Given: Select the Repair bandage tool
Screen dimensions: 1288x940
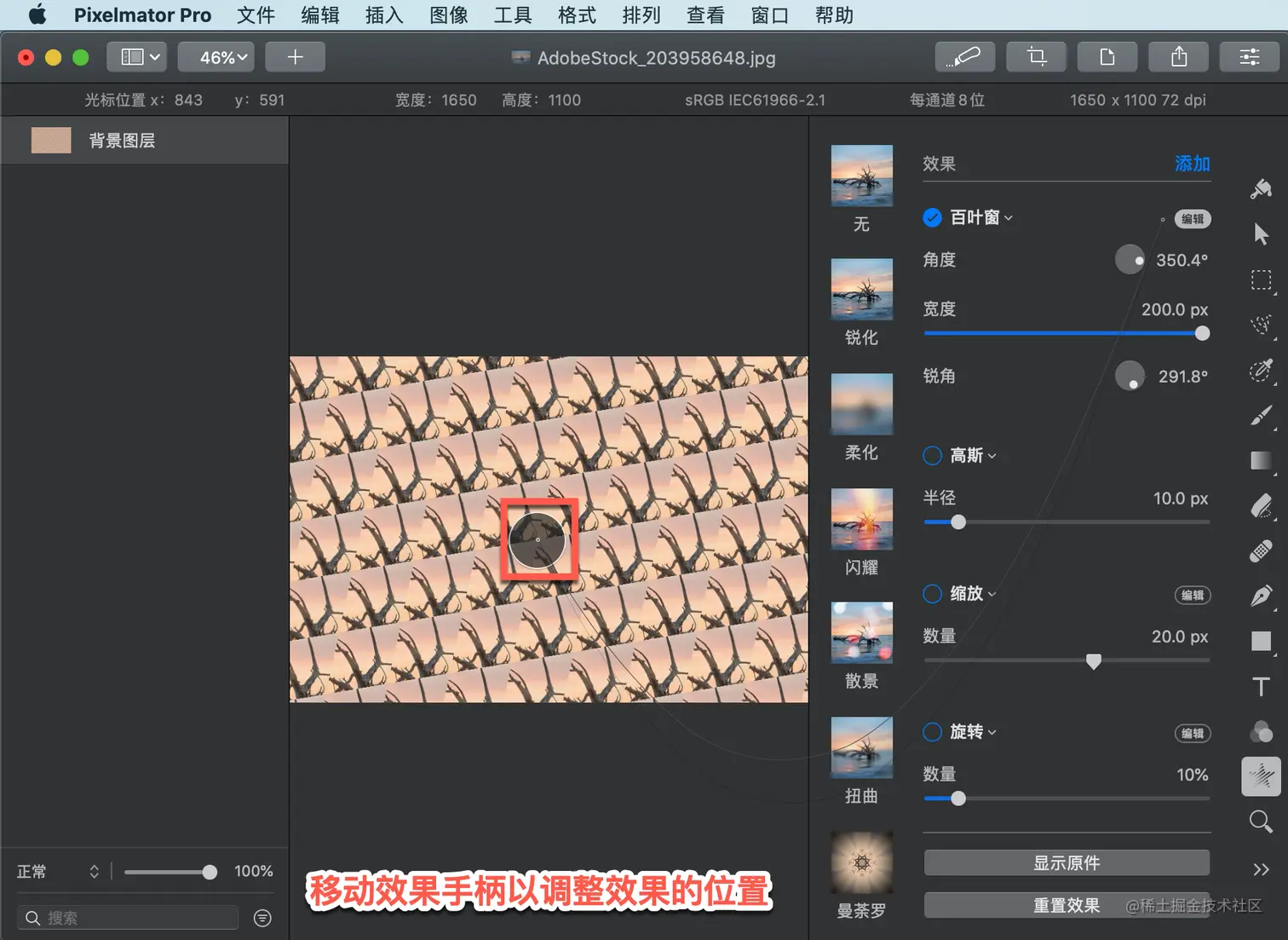Looking at the screenshot, I should (1261, 551).
